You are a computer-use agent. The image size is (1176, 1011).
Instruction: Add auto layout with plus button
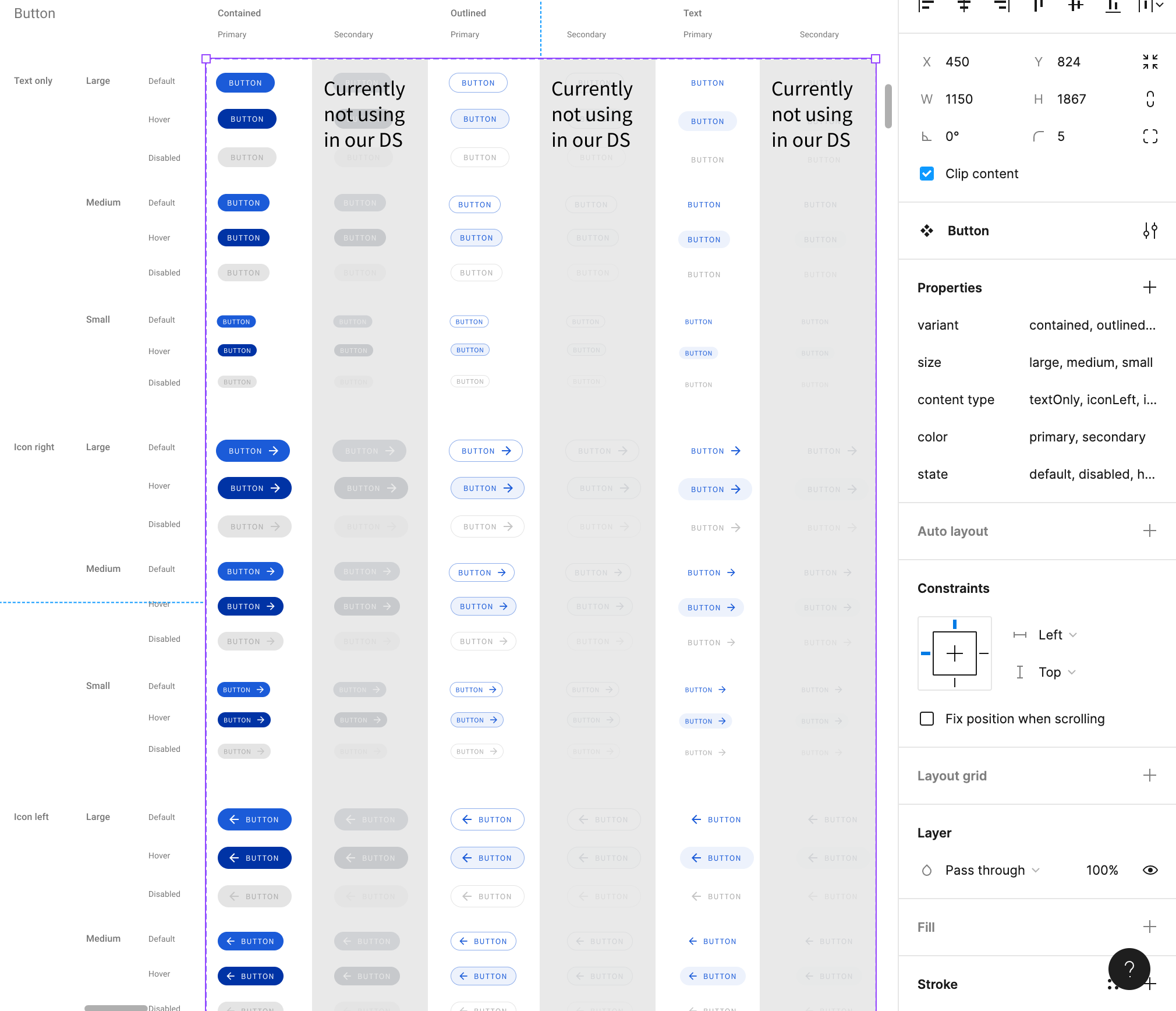point(1150,531)
